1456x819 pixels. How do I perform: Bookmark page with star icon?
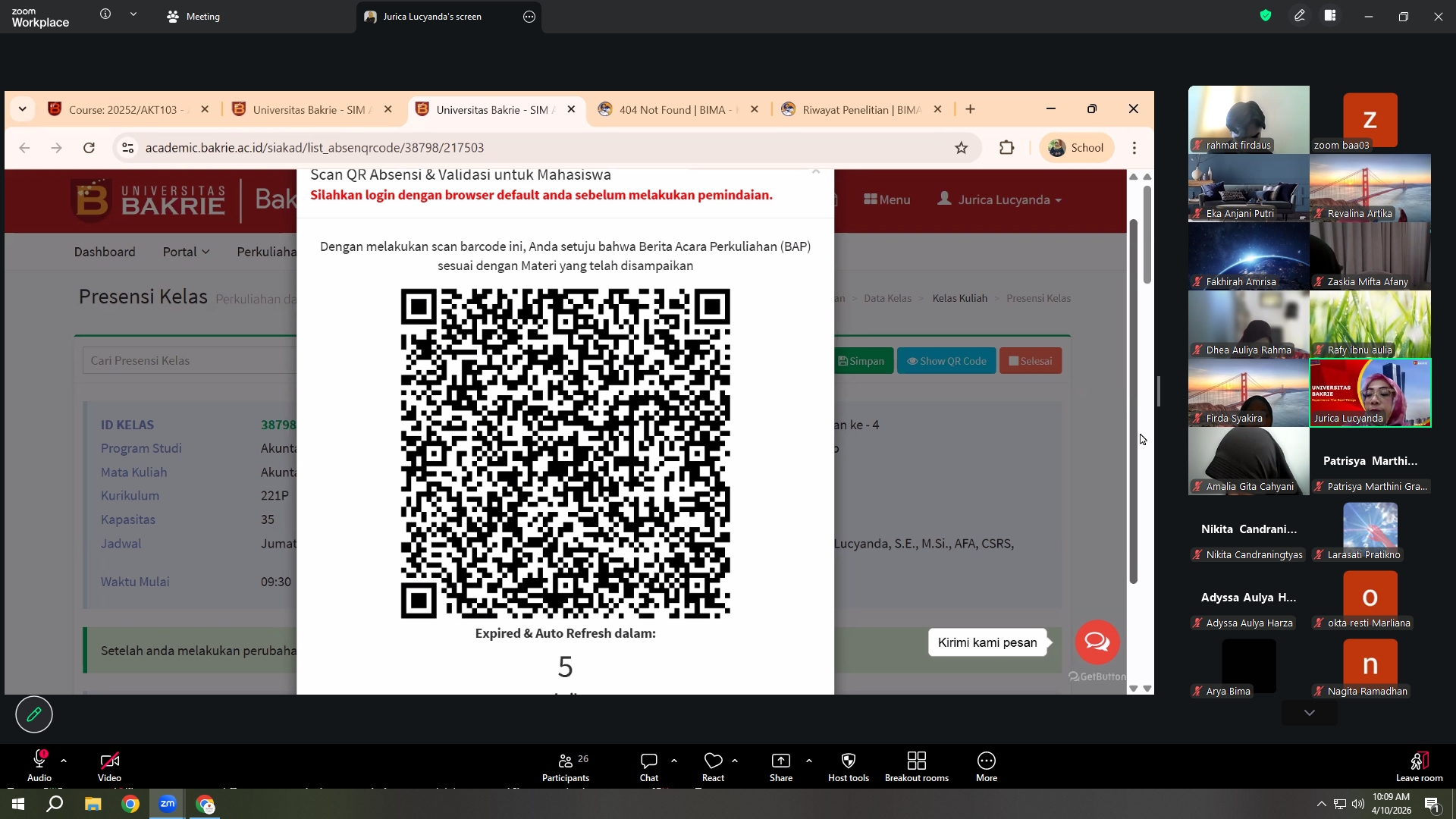962,148
